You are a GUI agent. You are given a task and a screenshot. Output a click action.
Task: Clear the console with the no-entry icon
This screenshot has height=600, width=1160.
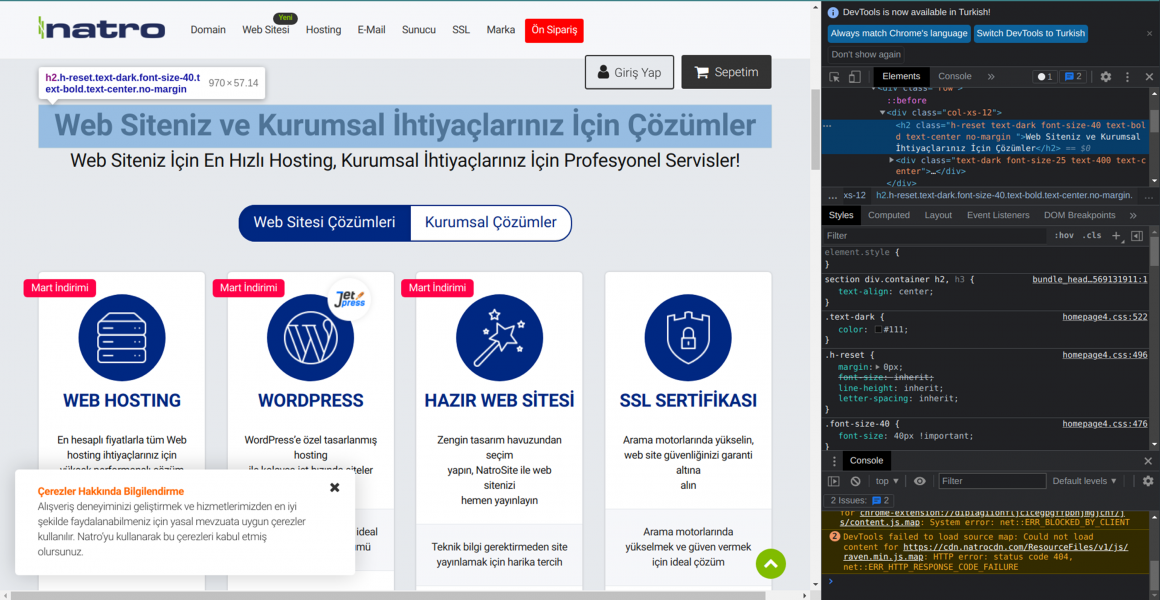(x=855, y=480)
